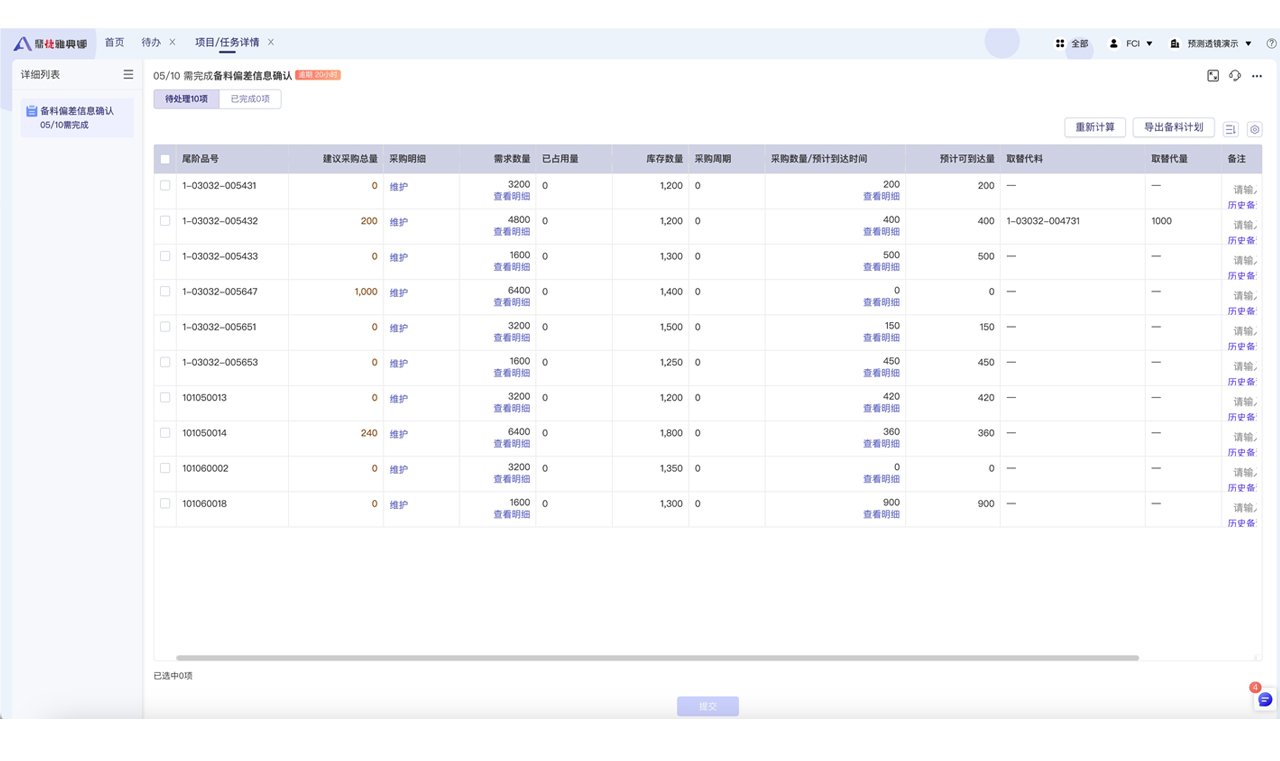Click 维护 for row 101050014

click(x=399, y=434)
